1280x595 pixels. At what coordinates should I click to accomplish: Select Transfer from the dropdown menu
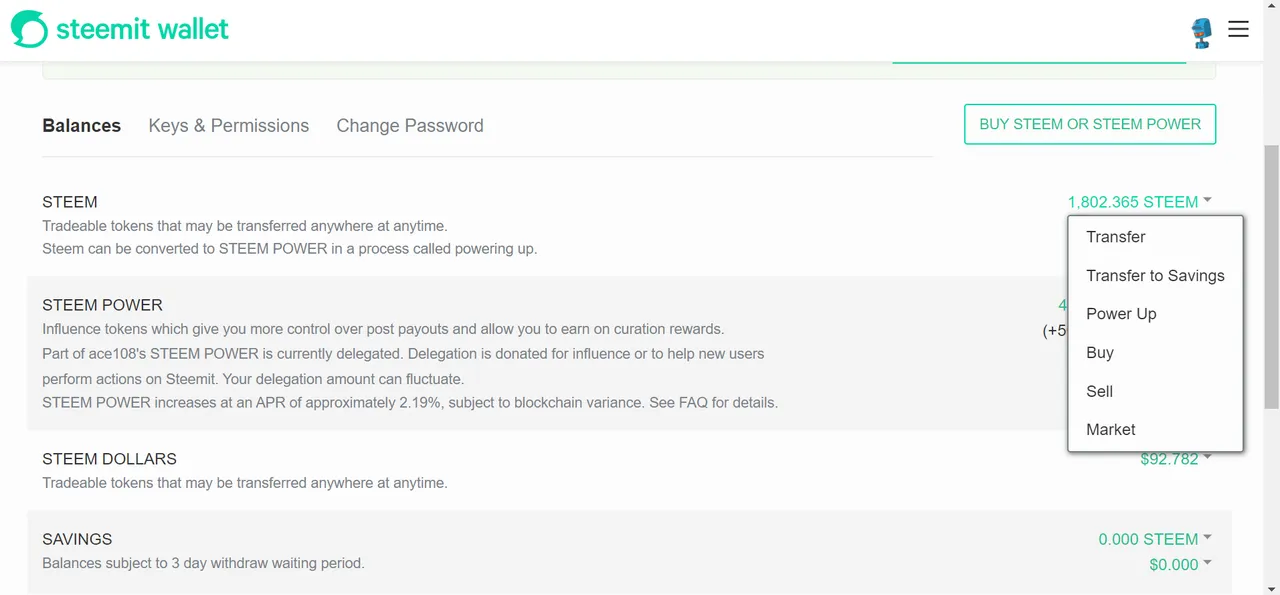tap(1115, 237)
